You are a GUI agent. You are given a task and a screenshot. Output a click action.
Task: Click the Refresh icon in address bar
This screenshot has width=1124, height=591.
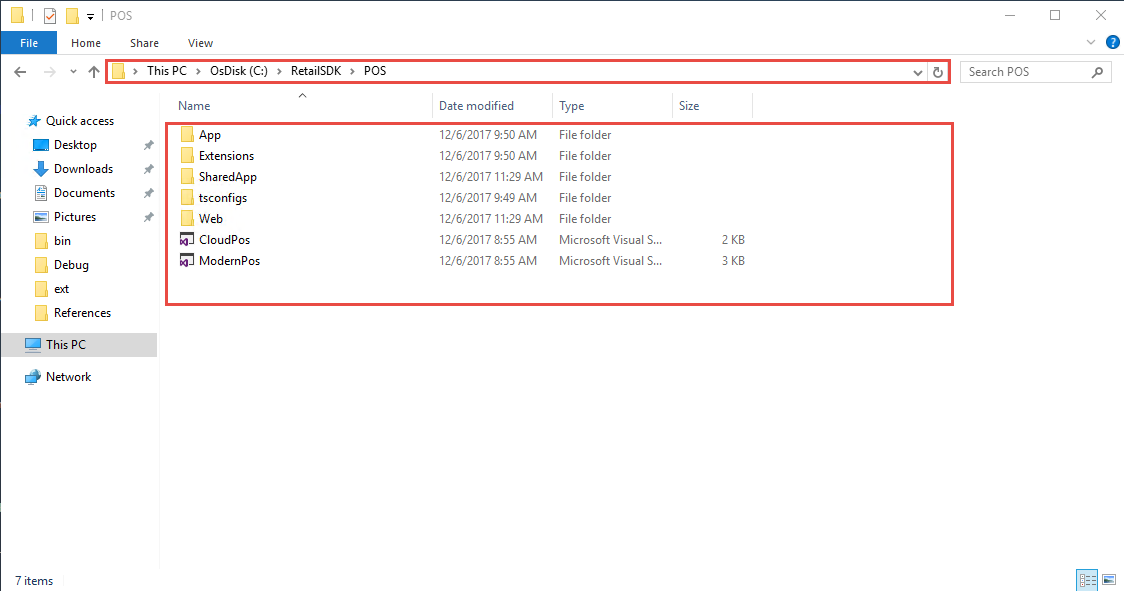tap(939, 71)
